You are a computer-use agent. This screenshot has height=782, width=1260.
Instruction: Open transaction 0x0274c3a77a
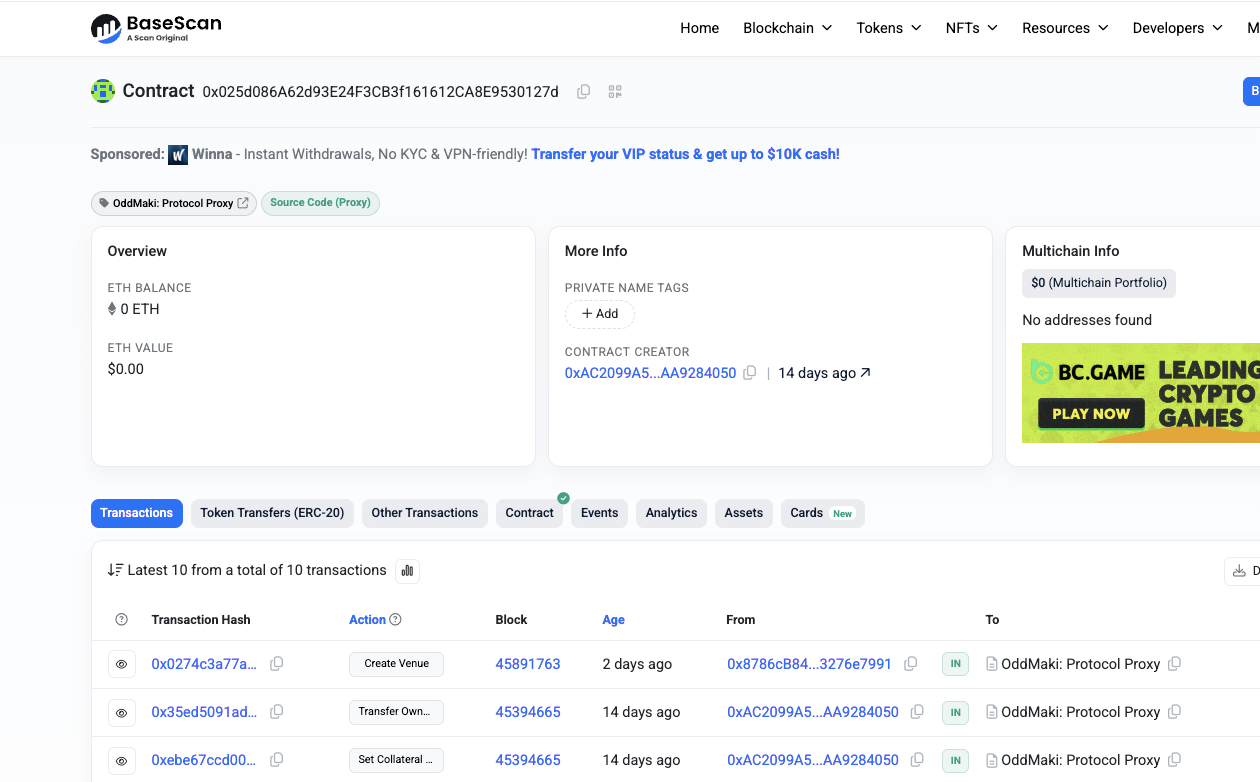204,664
